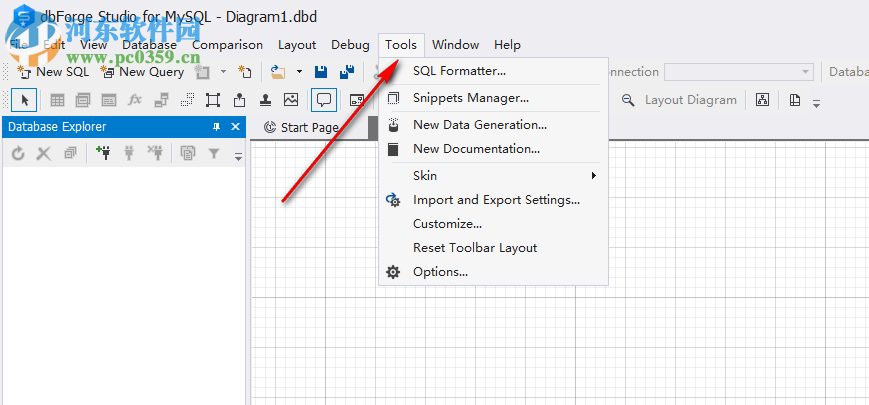The image size is (869, 405).
Task: Click the New Query toolbar button
Action: point(142,71)
